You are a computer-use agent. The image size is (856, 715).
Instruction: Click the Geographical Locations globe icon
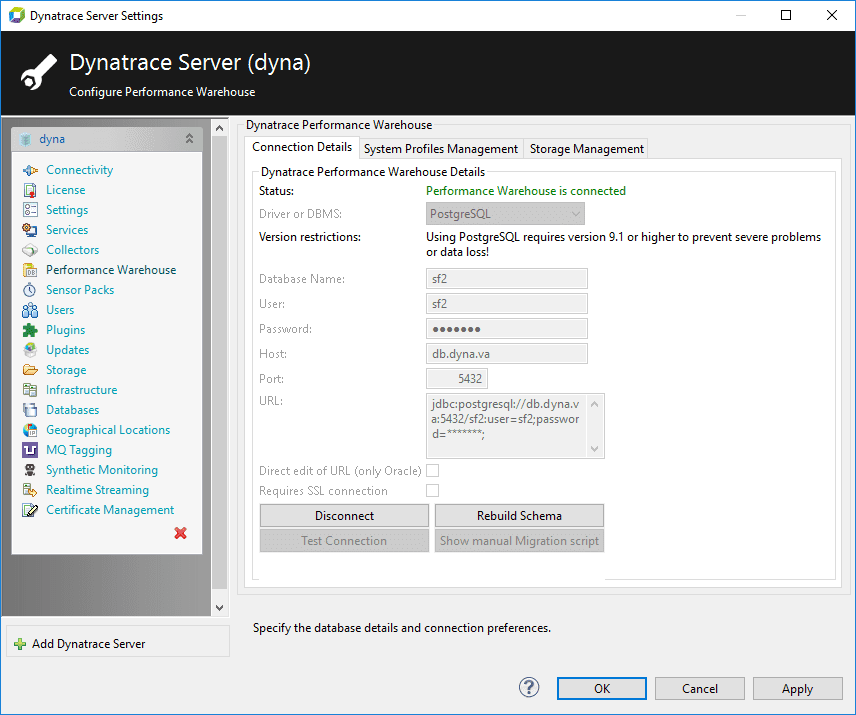click(x=30, y=430)
